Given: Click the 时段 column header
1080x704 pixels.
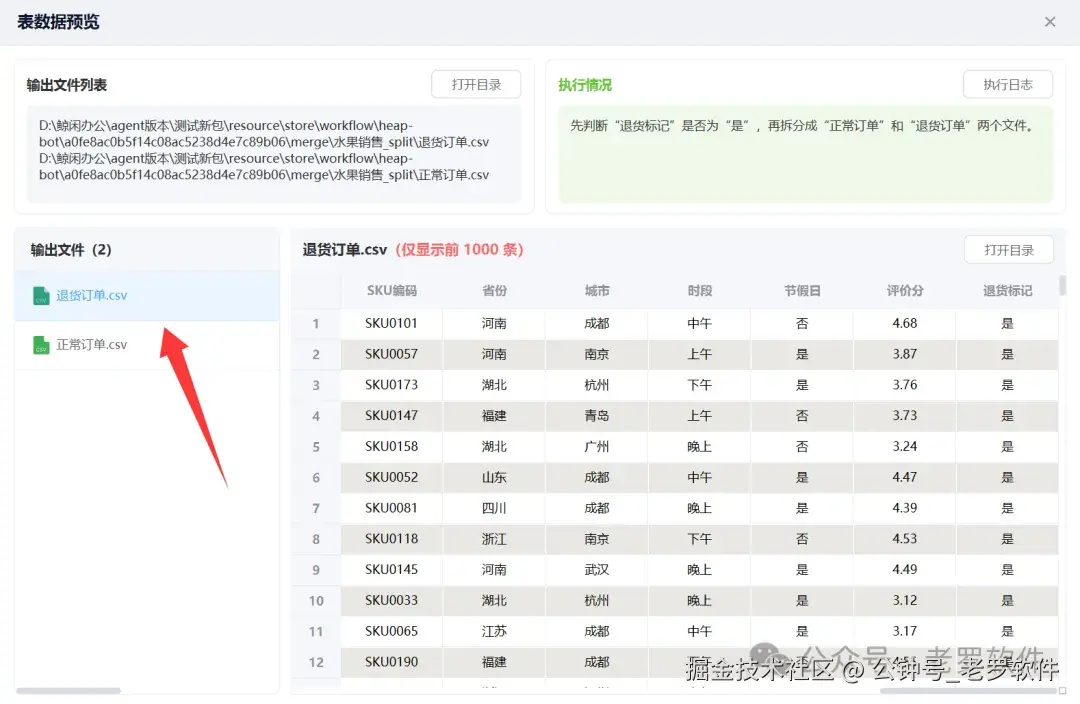Looking at the screenshot, I should [699, 291].
